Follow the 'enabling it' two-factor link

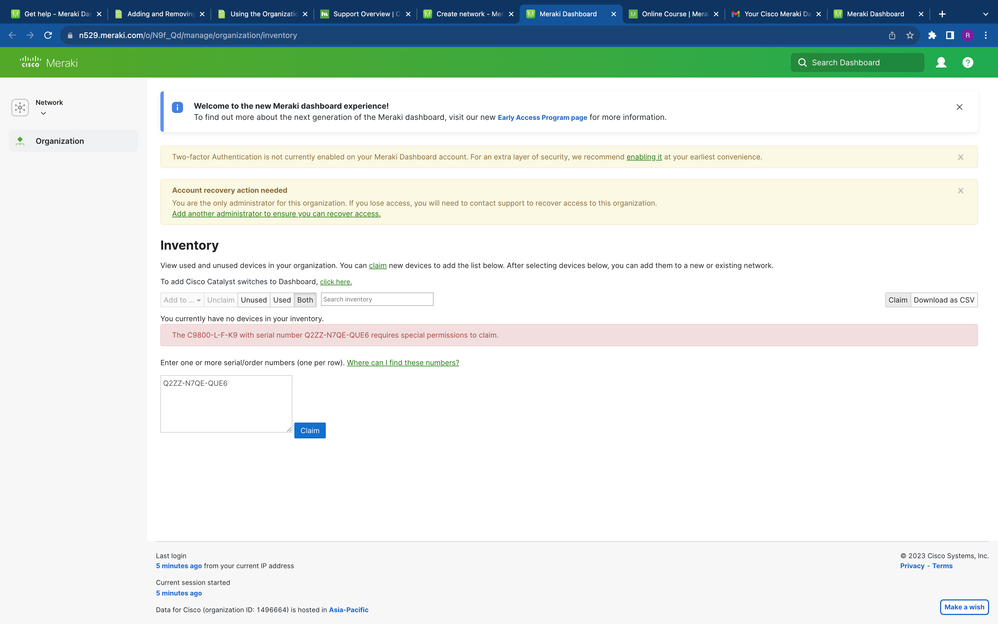pyautogui.click(x=644, y=157)
